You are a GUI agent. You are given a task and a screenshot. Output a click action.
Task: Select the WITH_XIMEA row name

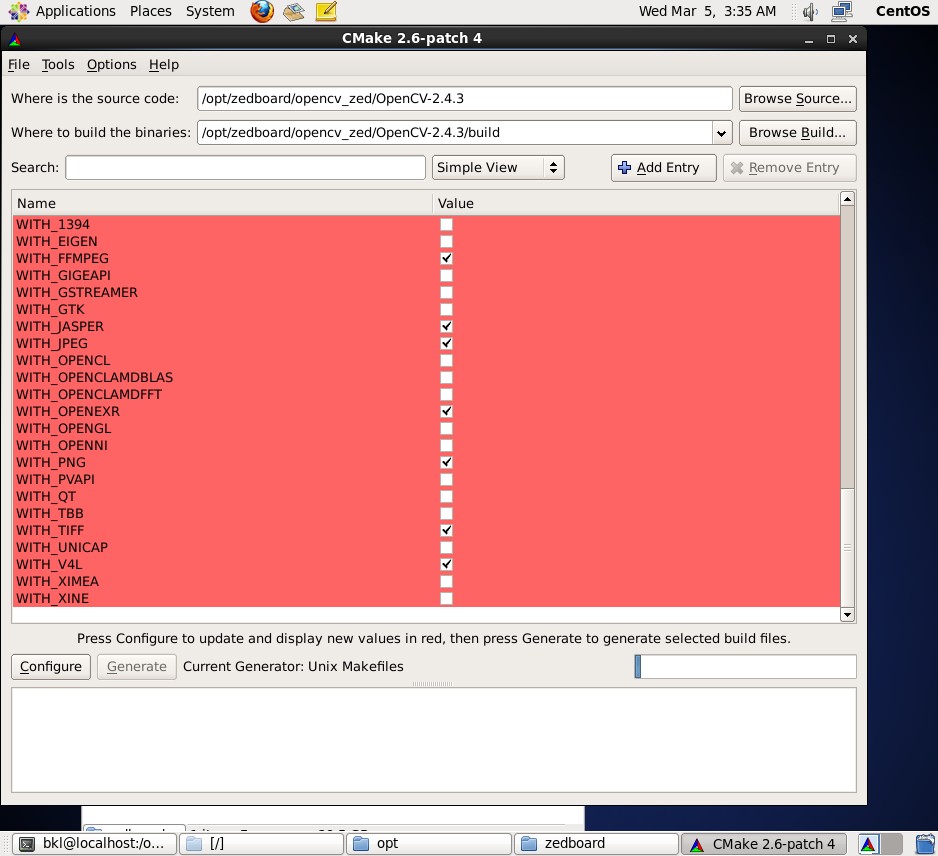57,581
